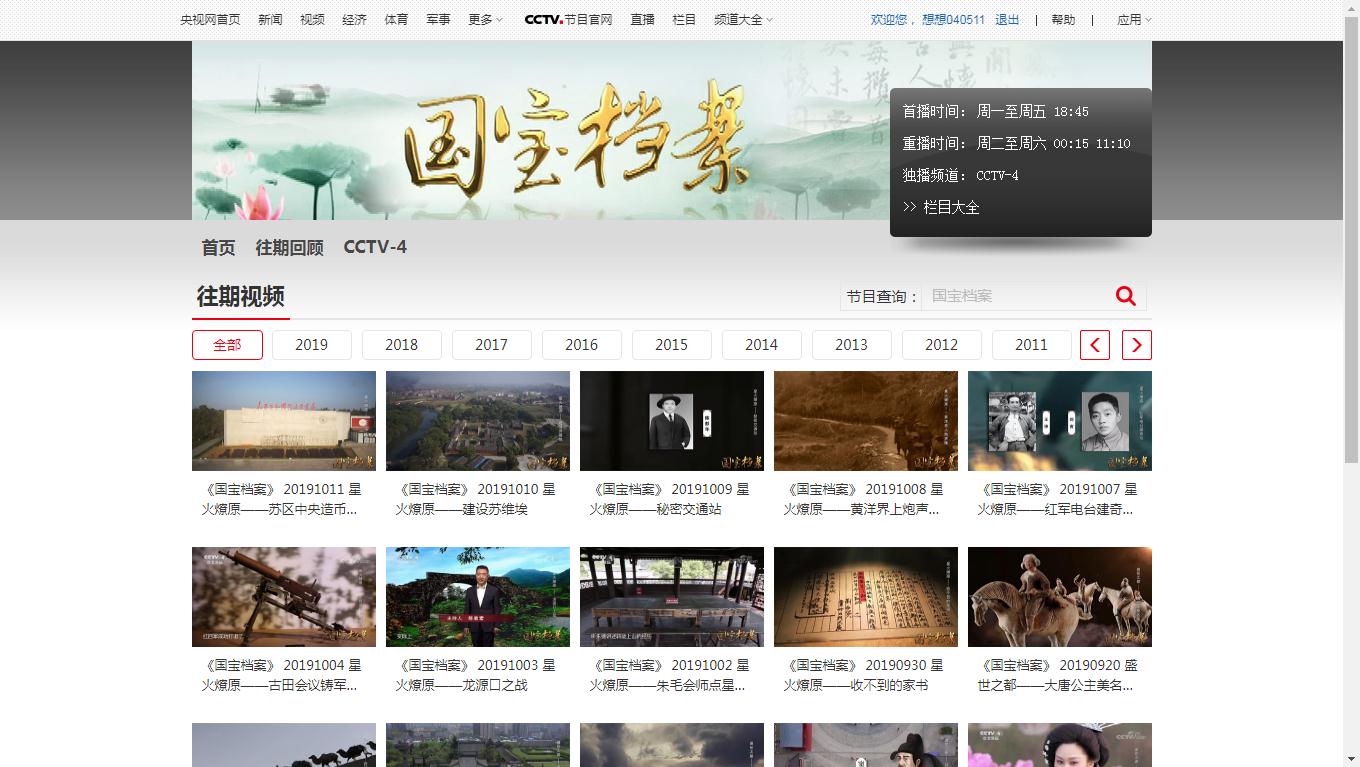The width and height of the screenshot is (1360, 767).
Task: Expand the 更多 dropdown in top navigation
Action: [x=485, y=19]
